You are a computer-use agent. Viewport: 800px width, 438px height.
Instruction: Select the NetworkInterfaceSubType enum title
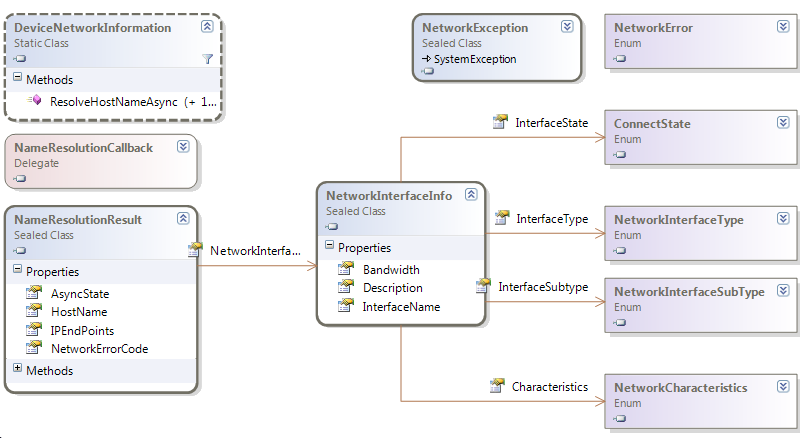[689, 291]
